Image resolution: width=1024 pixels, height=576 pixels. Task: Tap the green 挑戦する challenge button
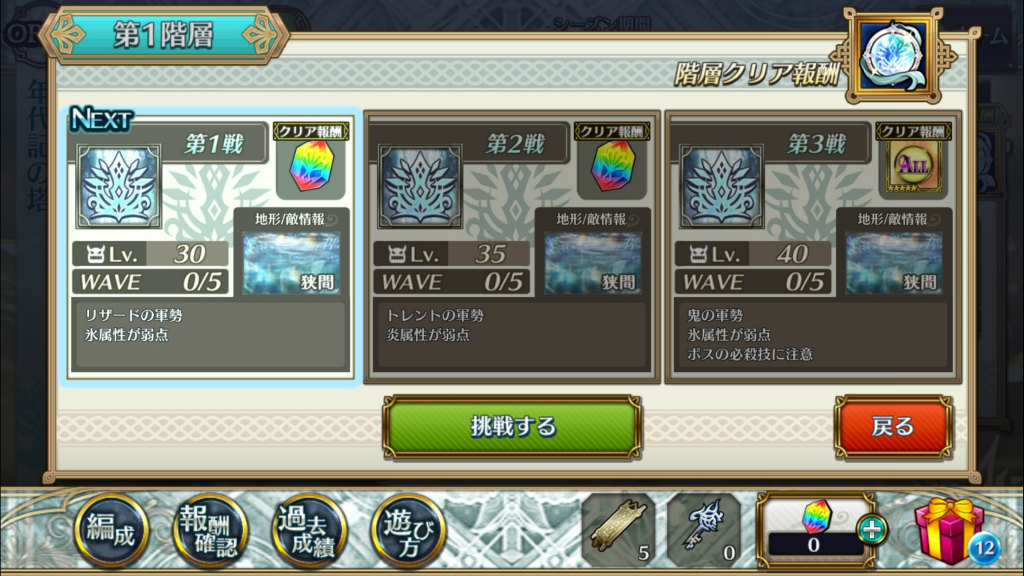(x=512, y=426)
